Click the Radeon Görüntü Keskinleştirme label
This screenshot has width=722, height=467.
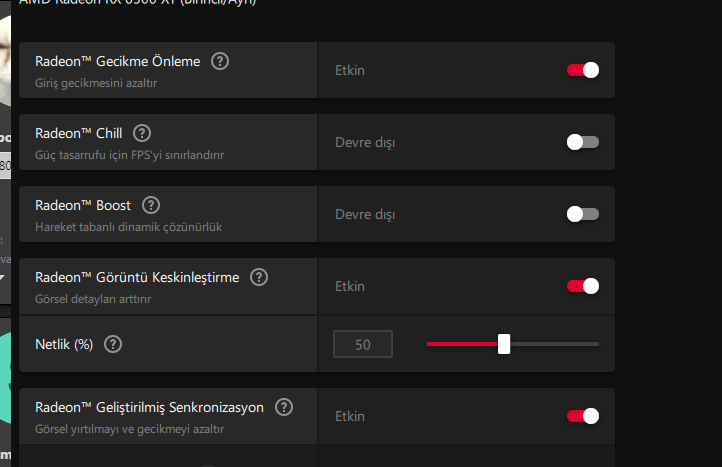coord(137,277)
